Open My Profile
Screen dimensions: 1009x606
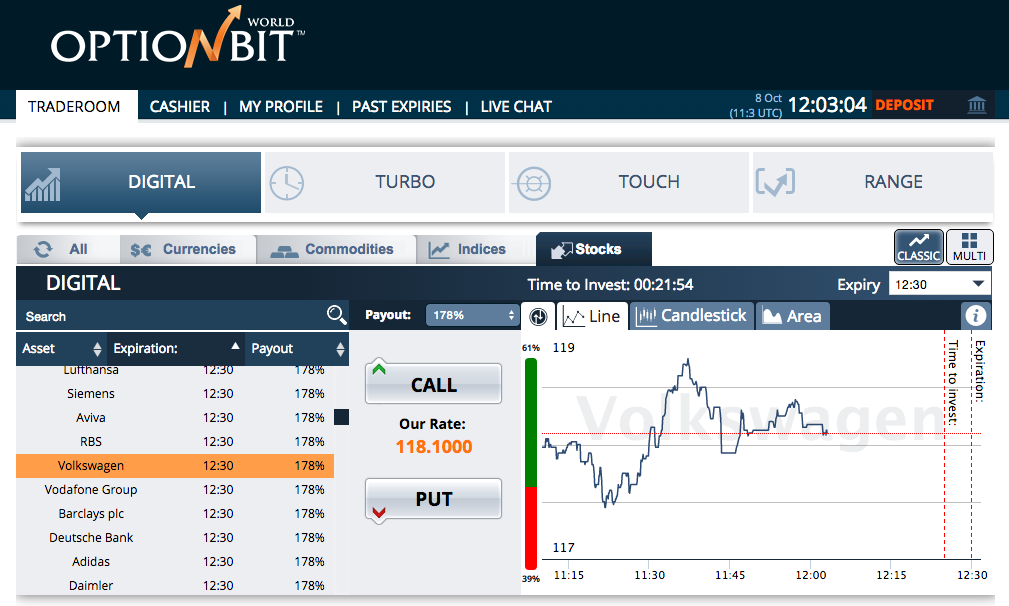pos(281,107)
